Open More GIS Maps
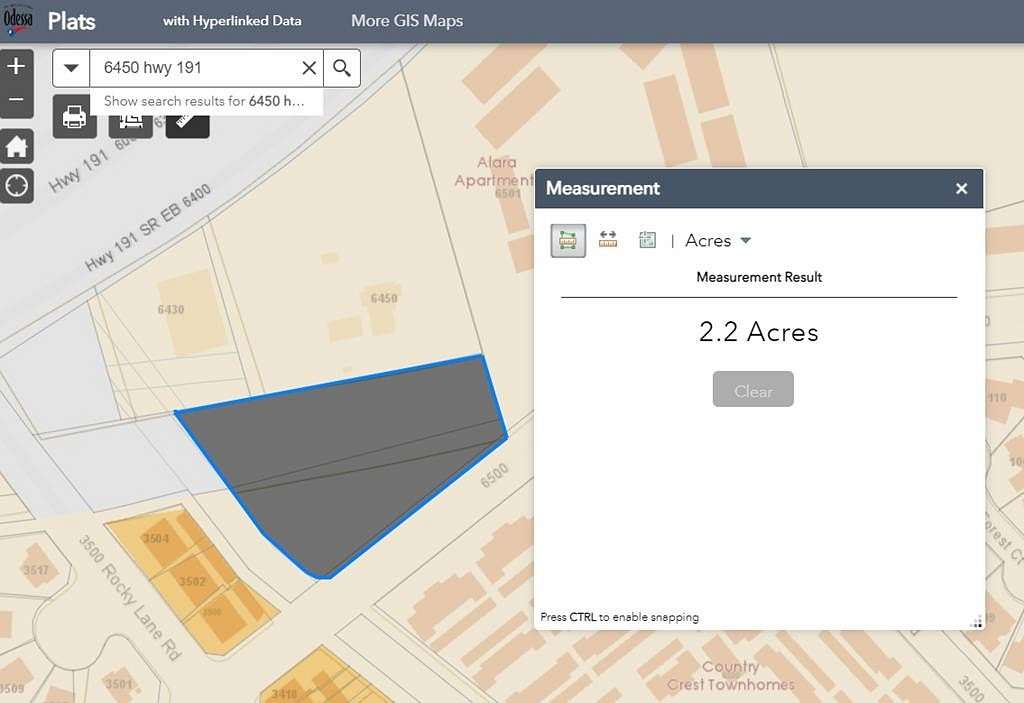The width and height of the screenshot is (1024, 703). tap(406, 20)
